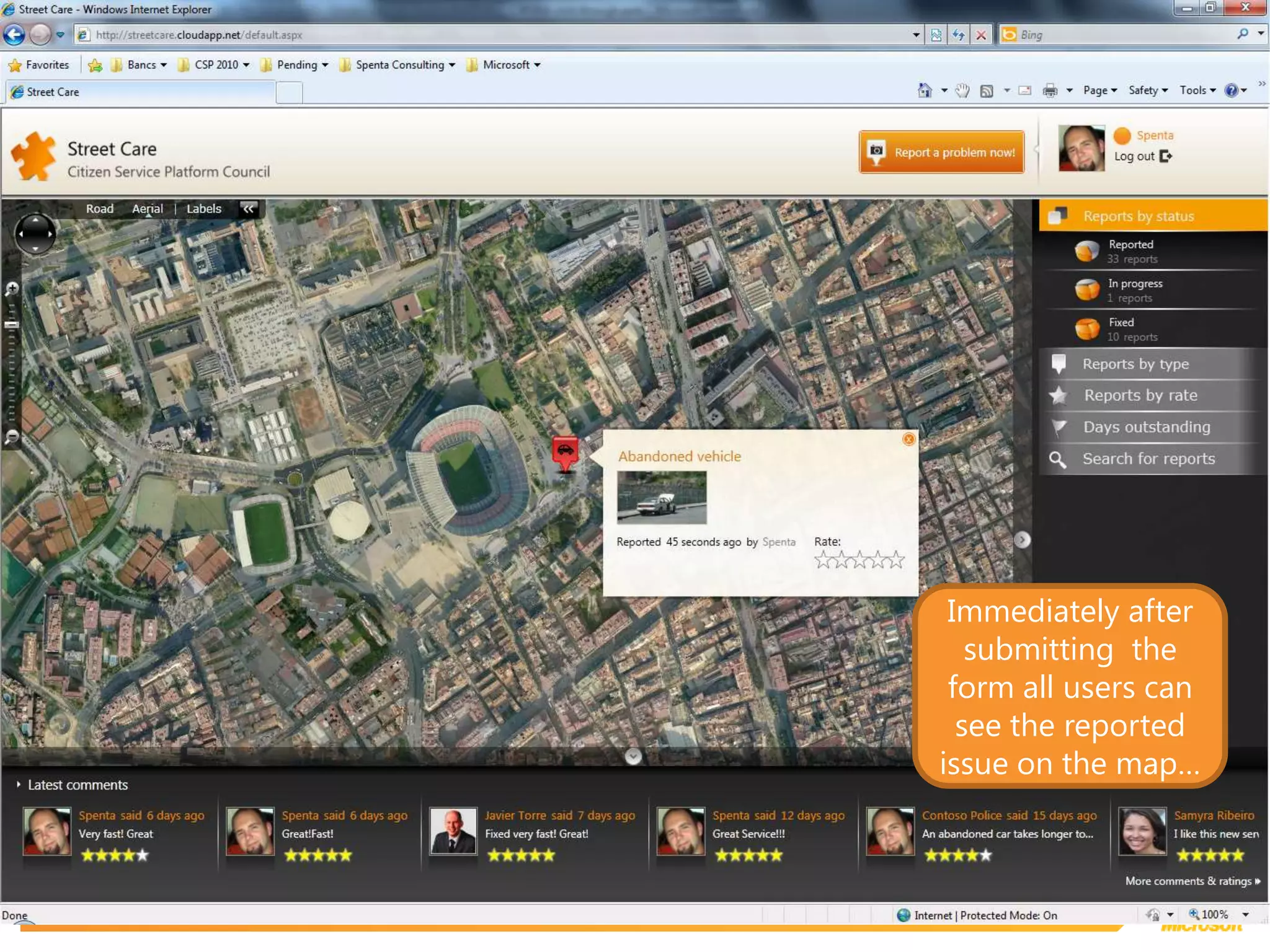Click Javier Torre's comment avatar
1270x952 pixels.
(453, 831)
